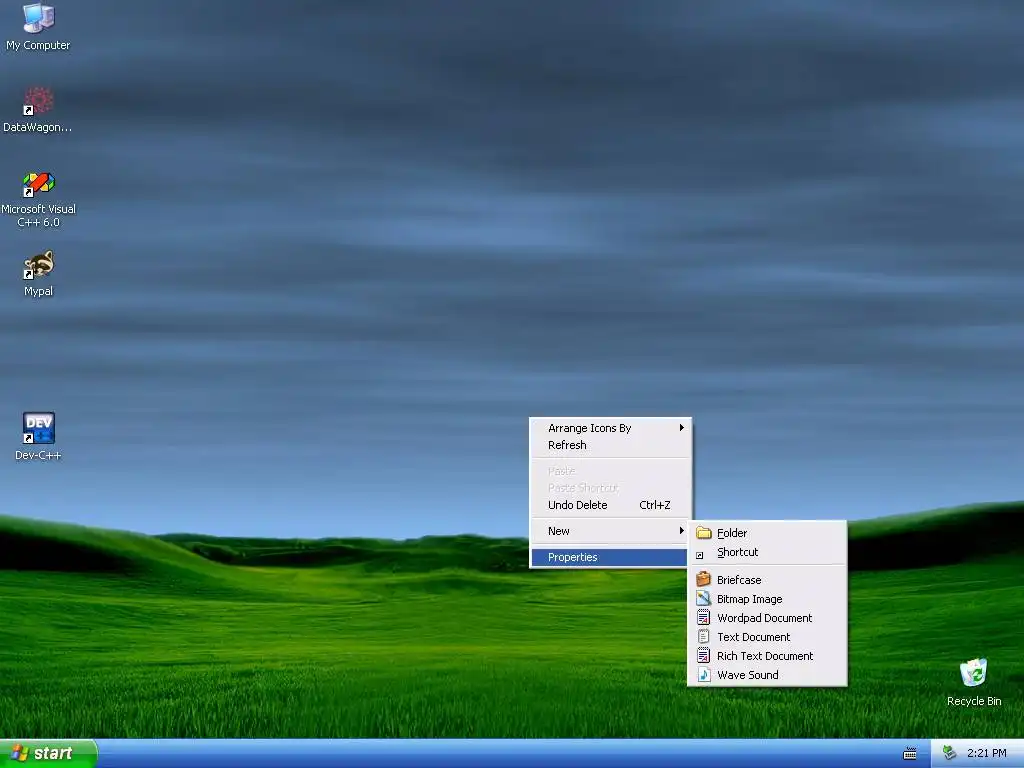Select the My Computer desktop icon
Screen dimensions: 1024x768
[38, 26]
